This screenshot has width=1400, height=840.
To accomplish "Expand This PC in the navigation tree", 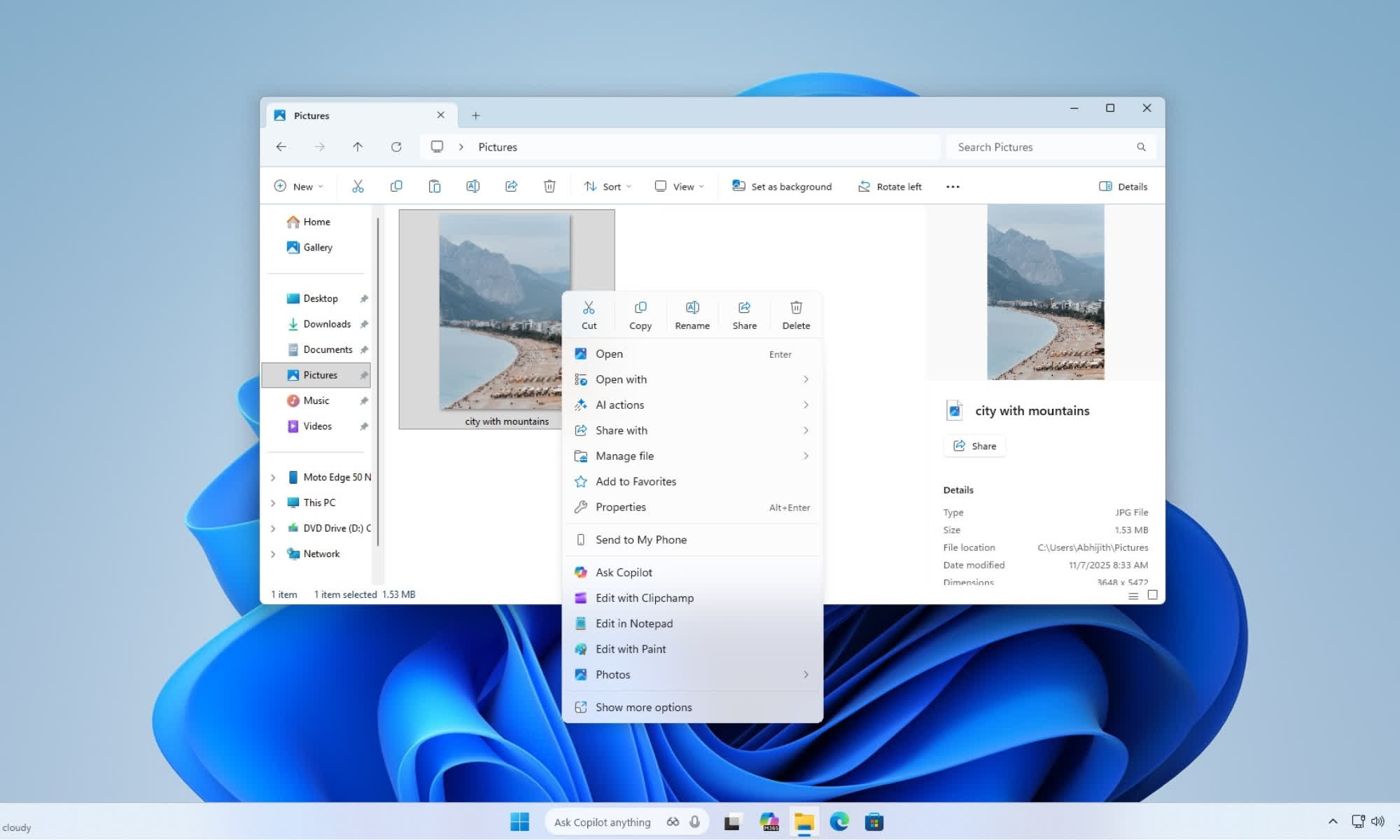I will click(273, 502).
